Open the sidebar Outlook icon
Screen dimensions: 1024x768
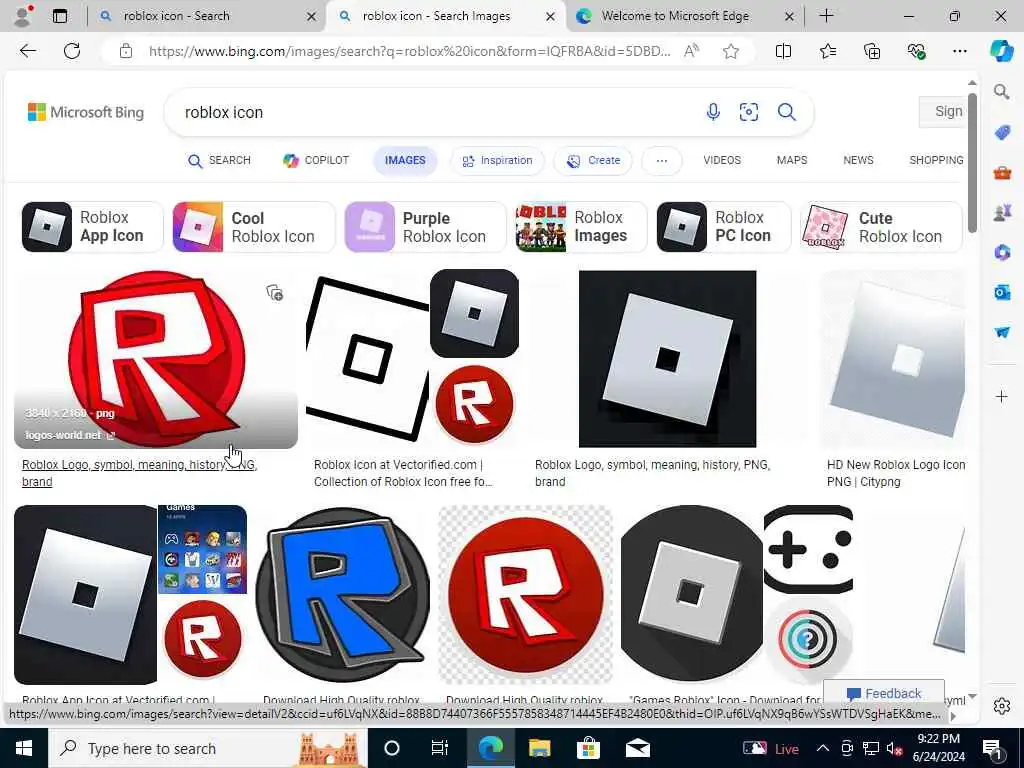coord(1002,292)
